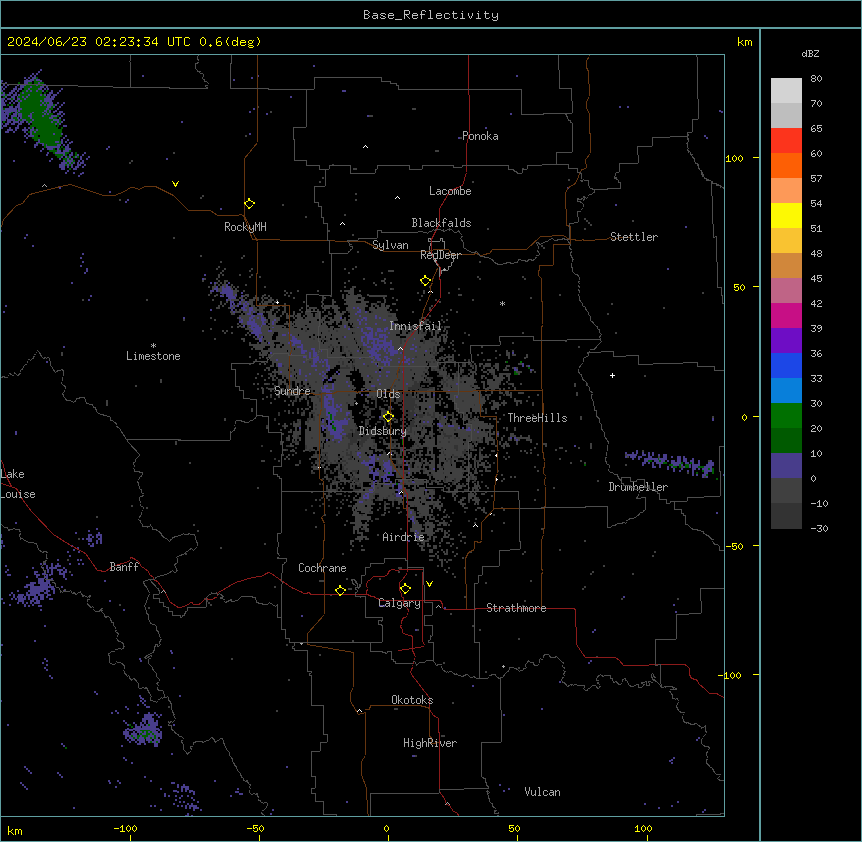Click the top right km axis label
This screenshot has width=862, height=842.
point(744,42)
